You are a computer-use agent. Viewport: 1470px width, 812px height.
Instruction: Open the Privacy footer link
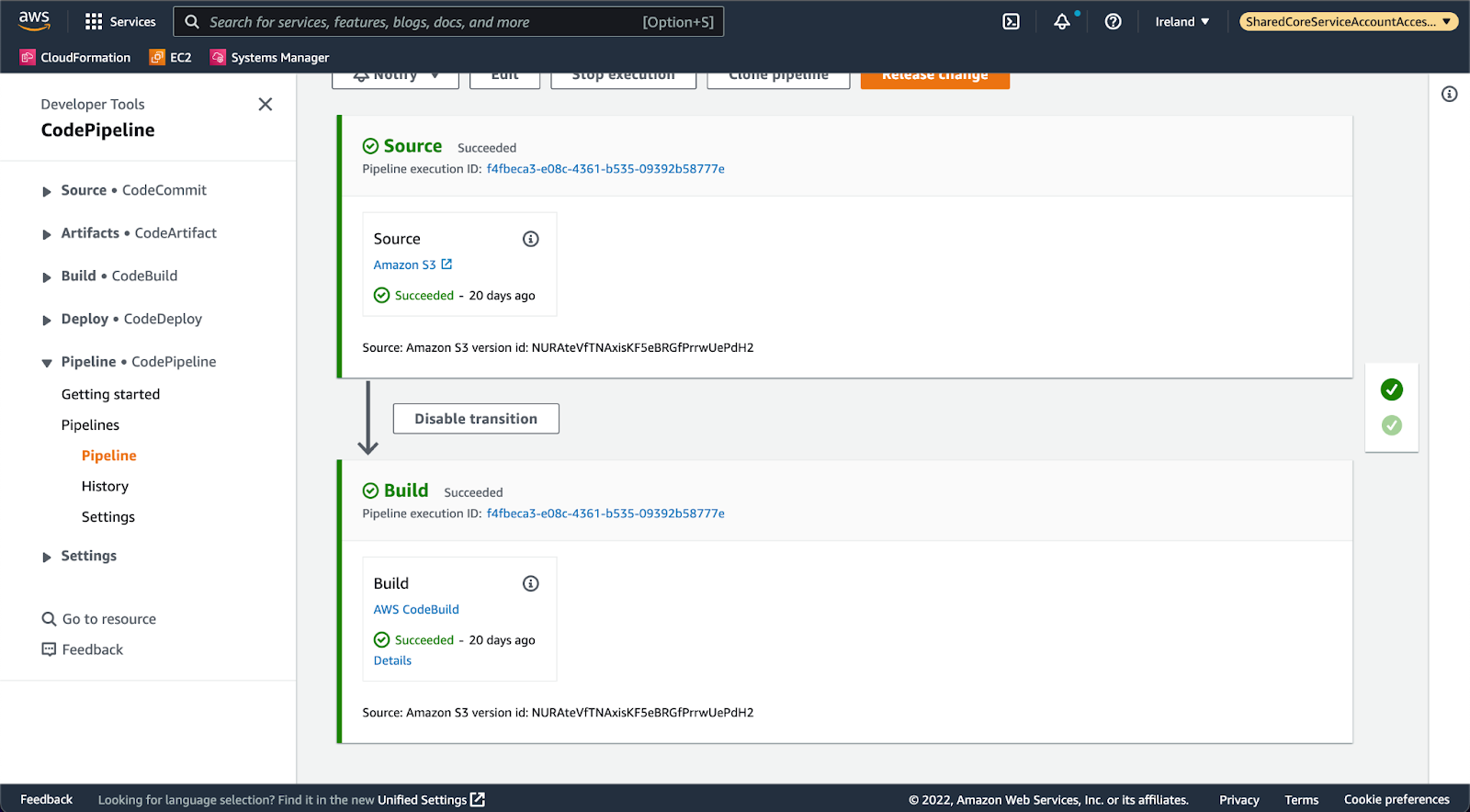tap(1238, 800)
